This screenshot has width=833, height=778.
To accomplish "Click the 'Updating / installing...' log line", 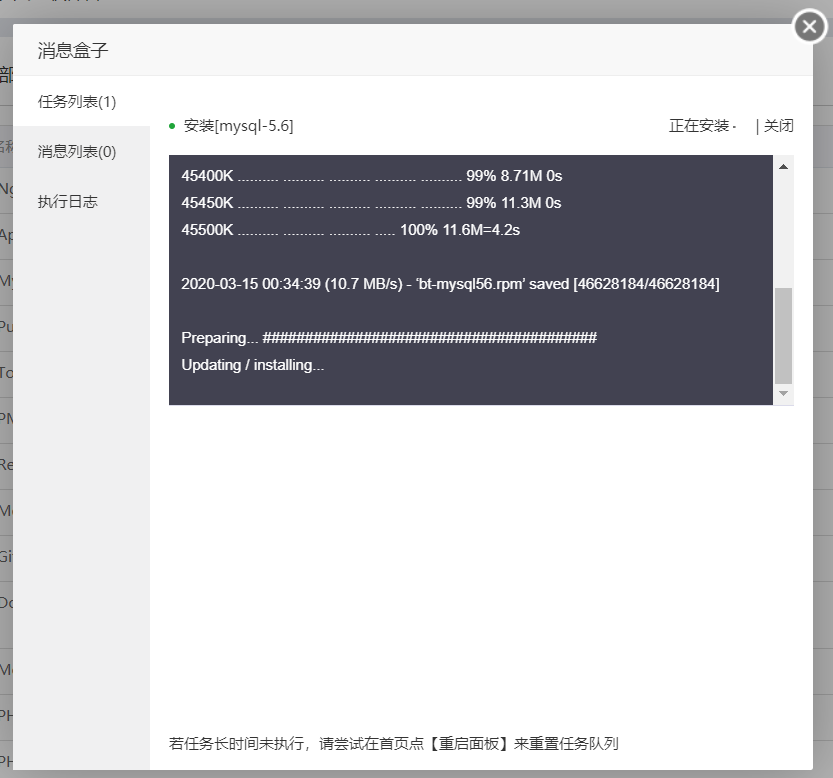I will coord(252,365).
